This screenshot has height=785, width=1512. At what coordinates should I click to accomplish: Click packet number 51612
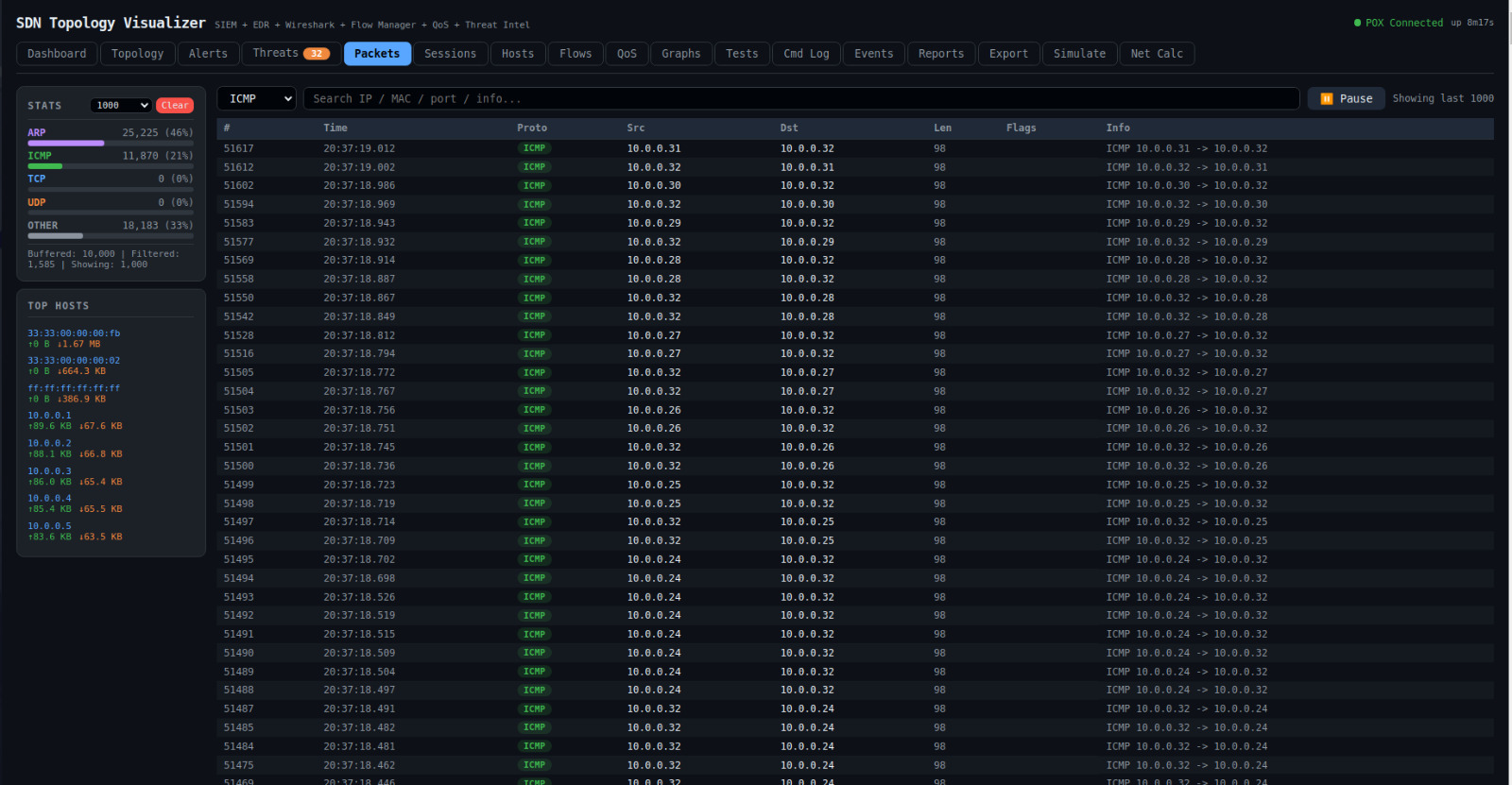239,167
